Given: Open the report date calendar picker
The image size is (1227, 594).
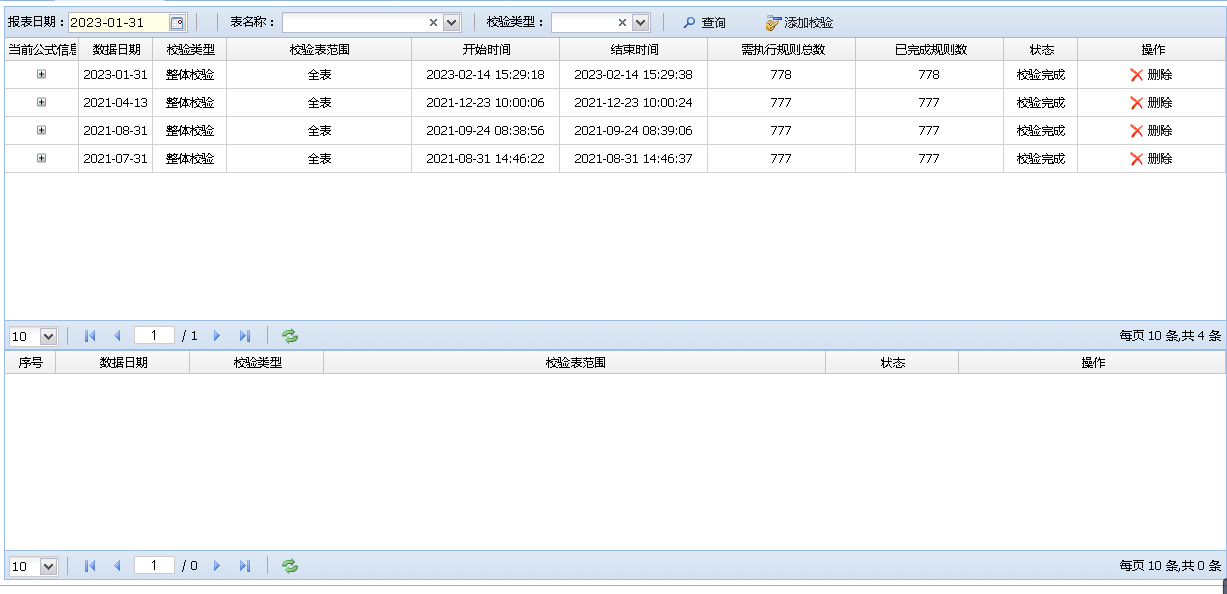Looking at the screenshot, I should coord(177,23).
